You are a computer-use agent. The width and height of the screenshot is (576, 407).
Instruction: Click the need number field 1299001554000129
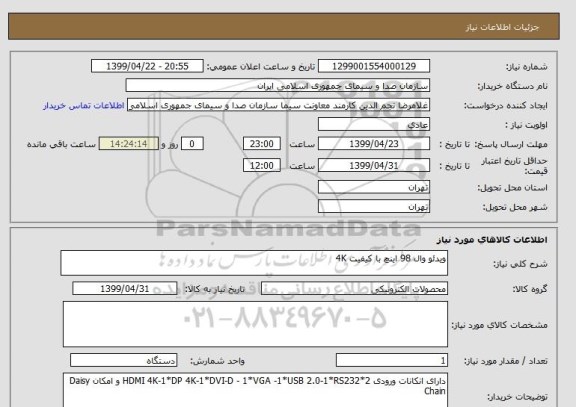click(x=374, y=66)
